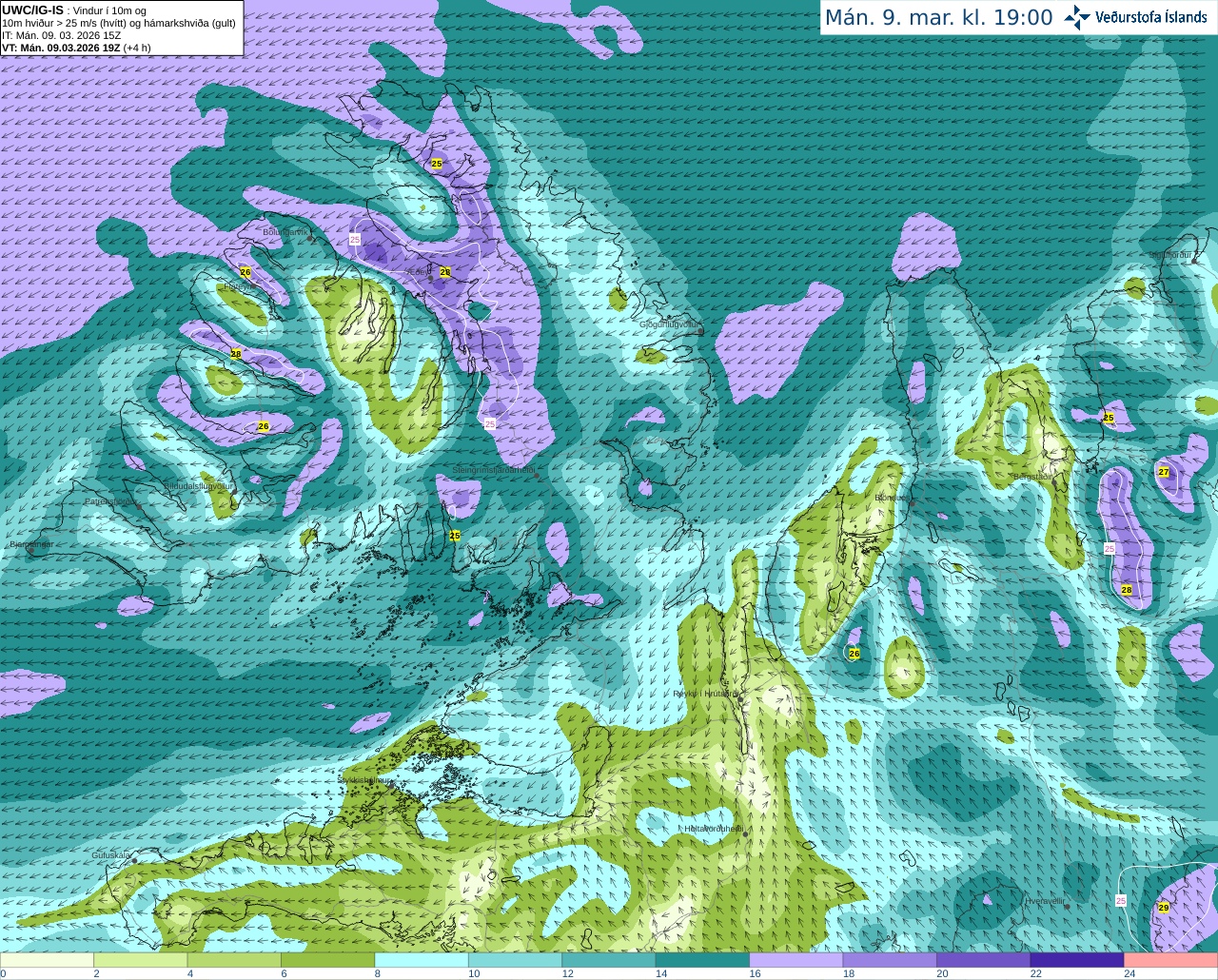The height and width of the screenshot is (980, 1218).
Task: Click the yellow 27 gust marker
Action: [x=1164, y=472]
